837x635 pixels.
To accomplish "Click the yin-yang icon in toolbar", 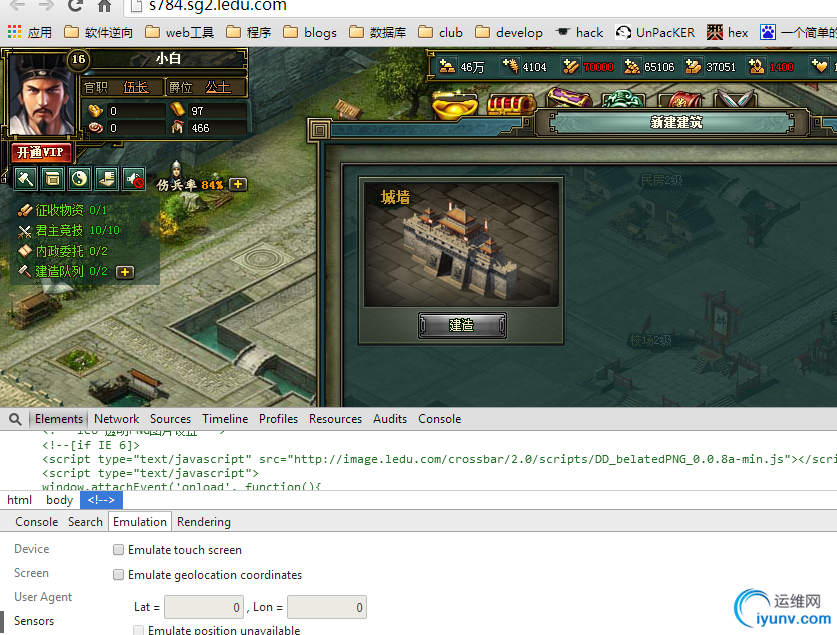I will [80, 179].
